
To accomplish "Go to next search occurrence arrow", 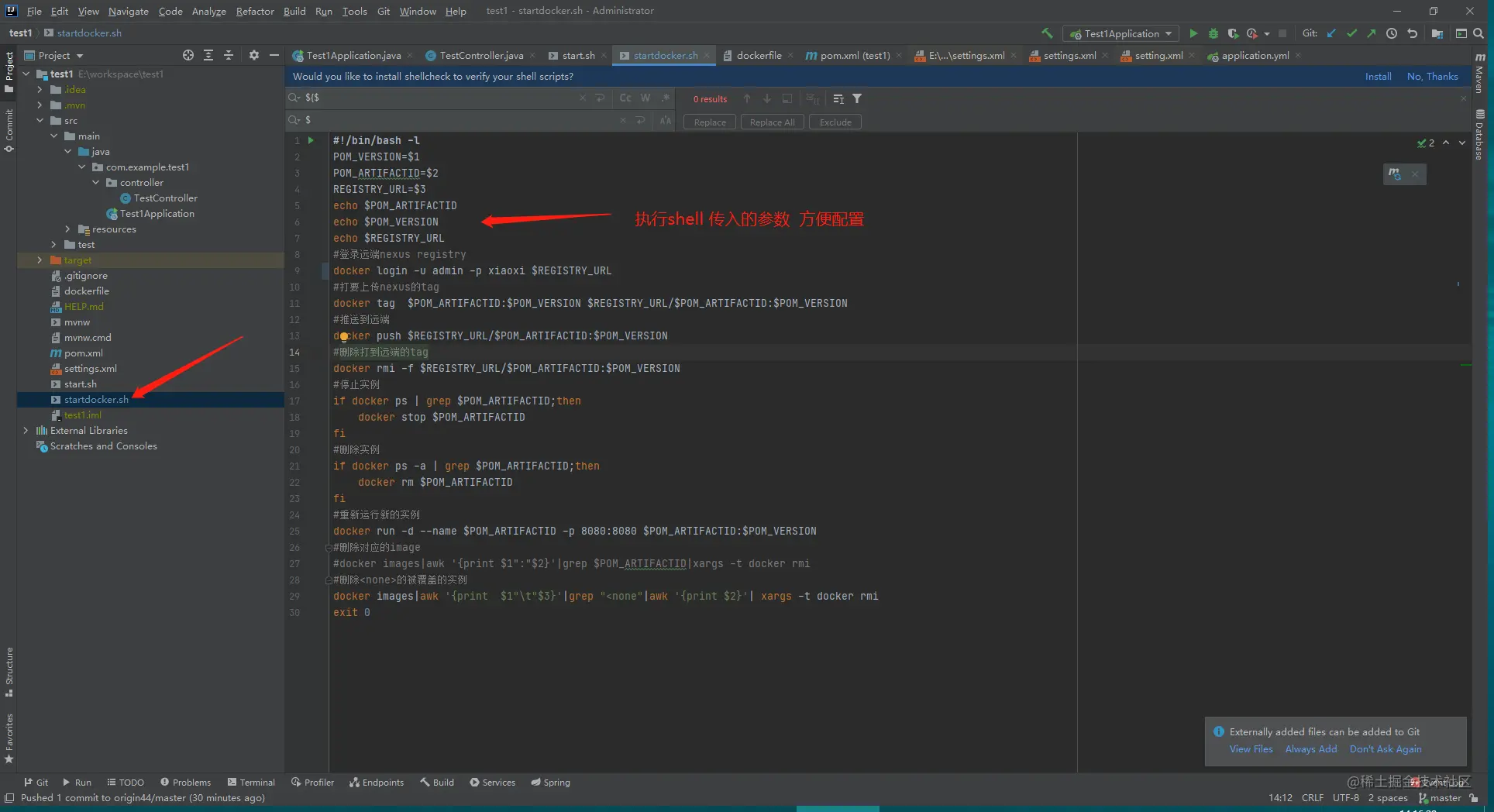I will pos(767,98).
